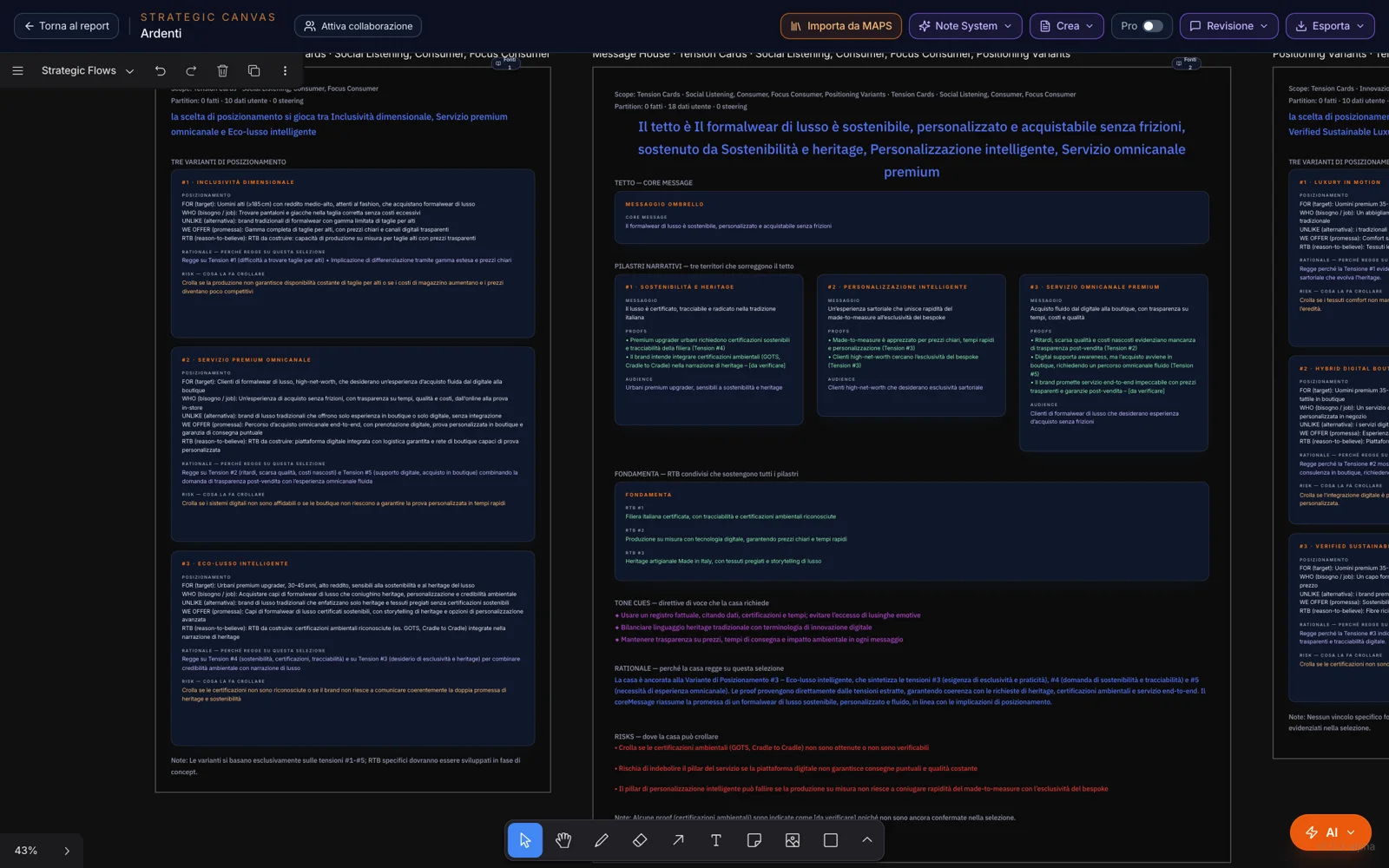This screenshot has width=1389, height=868.
Task: Click the Il tetto headline text
Action: pos(912,149)
